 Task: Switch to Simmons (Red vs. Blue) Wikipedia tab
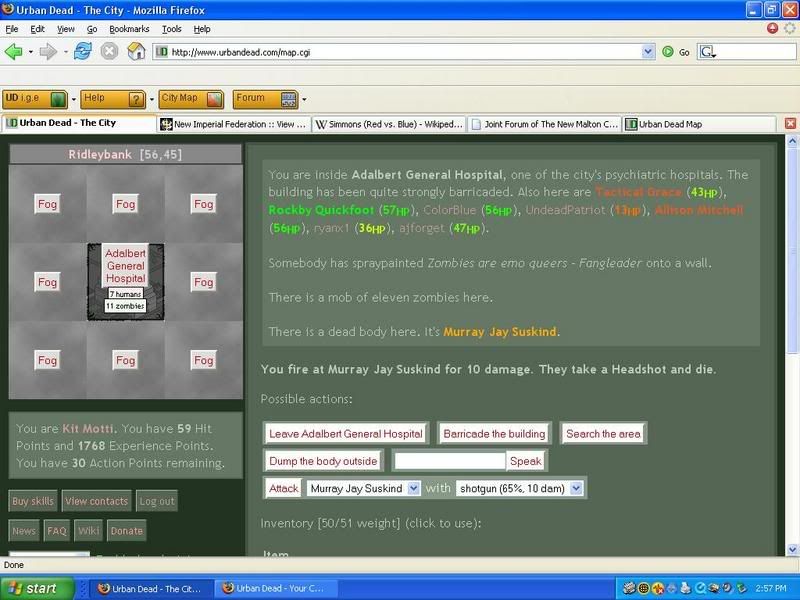tap(389, 124)
